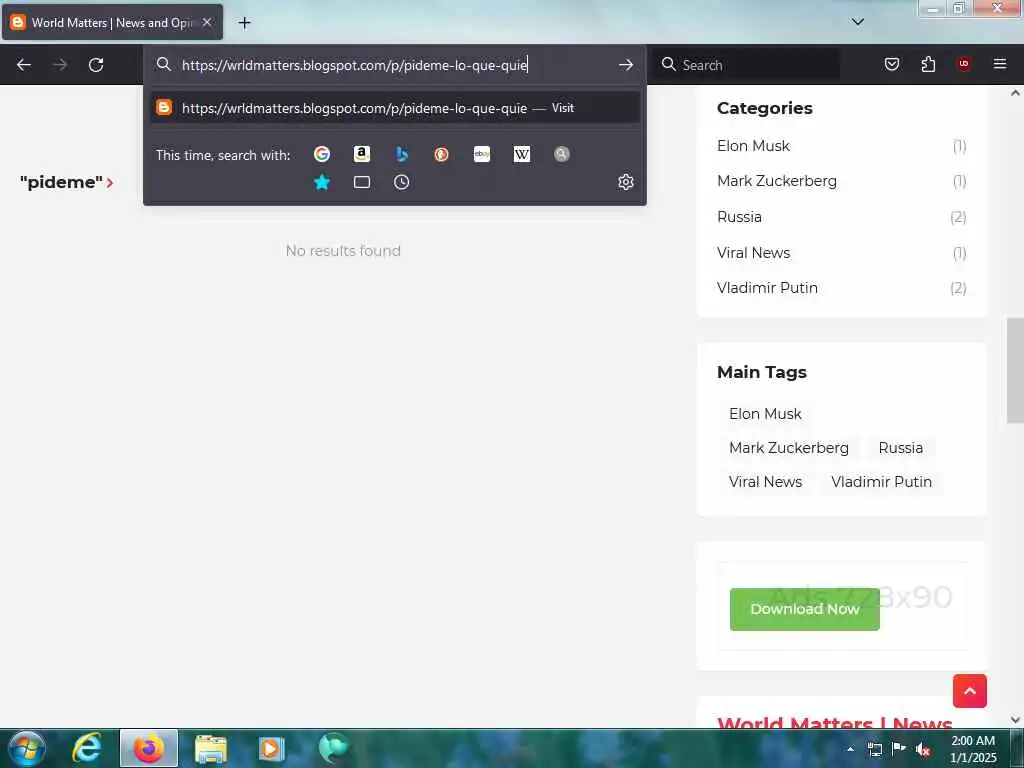Select the gray magnifier search engine icon

pos(562,154)
